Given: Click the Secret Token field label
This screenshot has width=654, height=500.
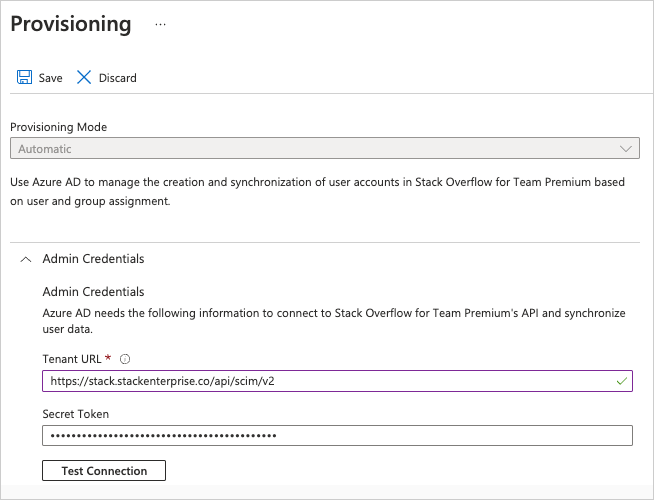Looking at the screenshot, I should (75, 414).
